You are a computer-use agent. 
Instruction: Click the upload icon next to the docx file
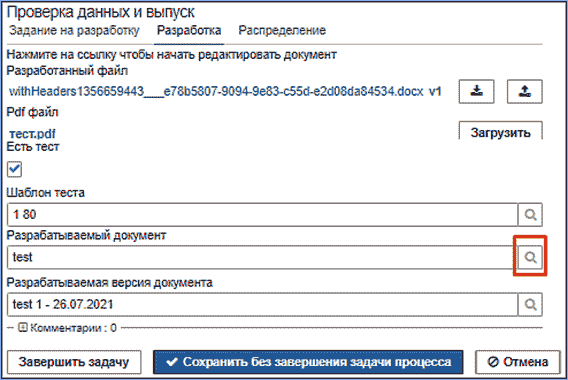[x=525, y=91]
